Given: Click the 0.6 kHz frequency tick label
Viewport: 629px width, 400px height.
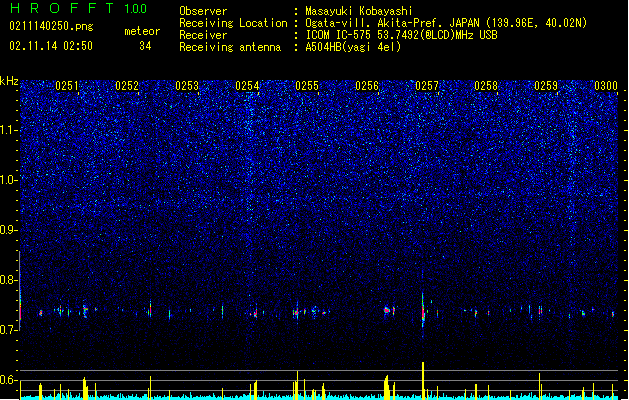Looking at the screenshot, I should click(9, 380).
